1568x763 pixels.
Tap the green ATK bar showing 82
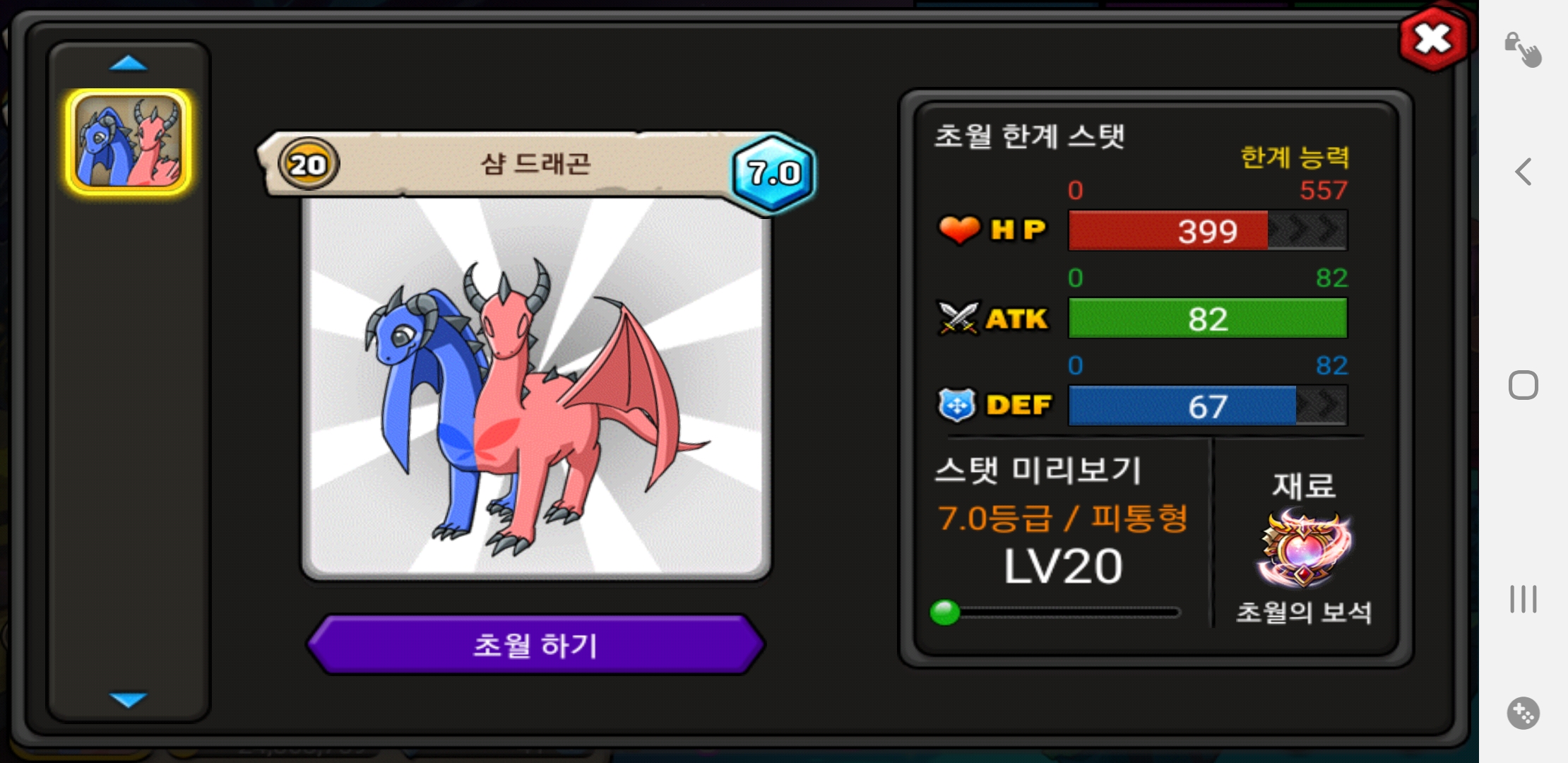click(x=1208, y=318)
